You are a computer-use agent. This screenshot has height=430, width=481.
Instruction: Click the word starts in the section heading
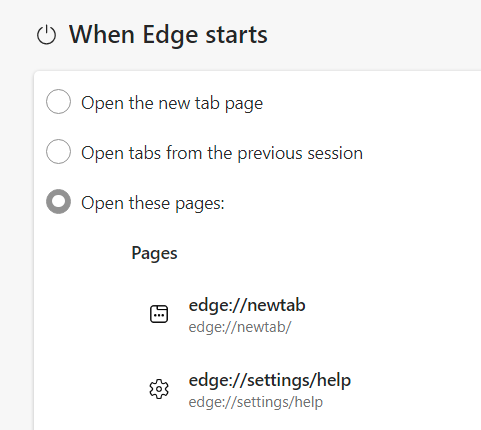(x=236, y=35)
